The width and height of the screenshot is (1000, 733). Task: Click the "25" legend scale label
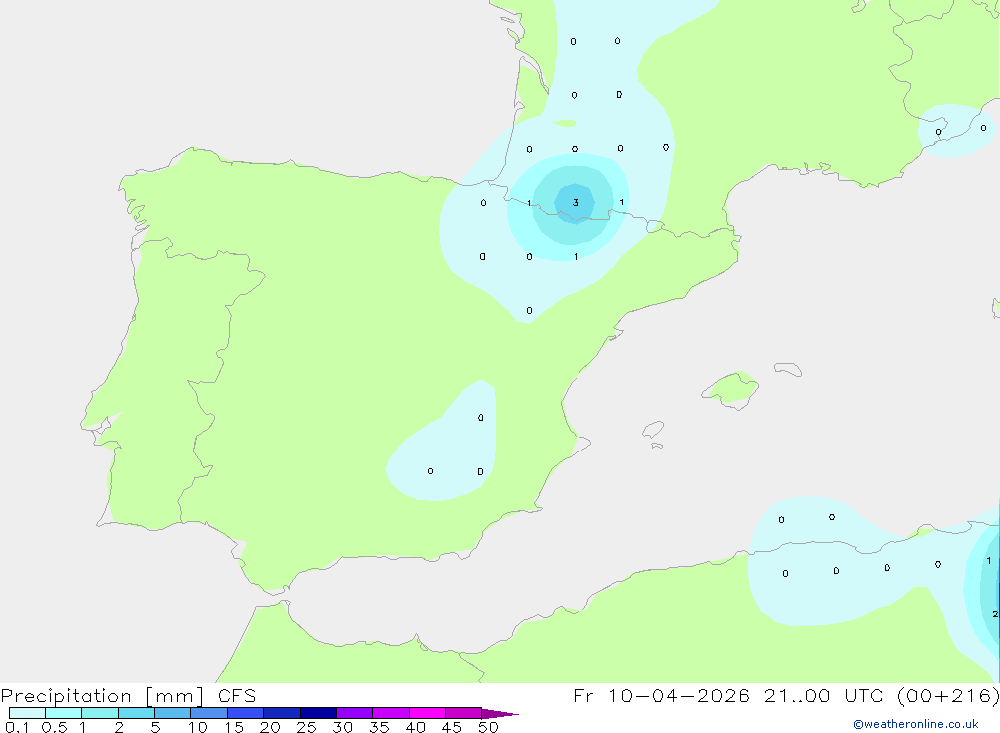(306, 727)
